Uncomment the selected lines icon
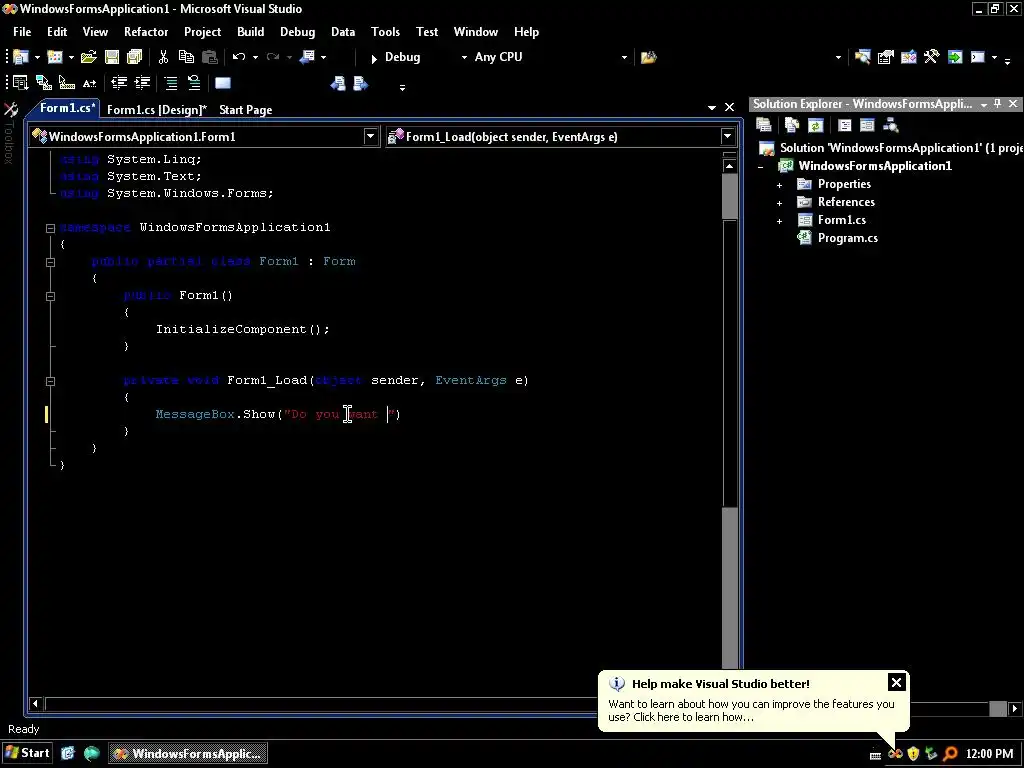This screenshot has height=768, width=1024. pos(194,83)
